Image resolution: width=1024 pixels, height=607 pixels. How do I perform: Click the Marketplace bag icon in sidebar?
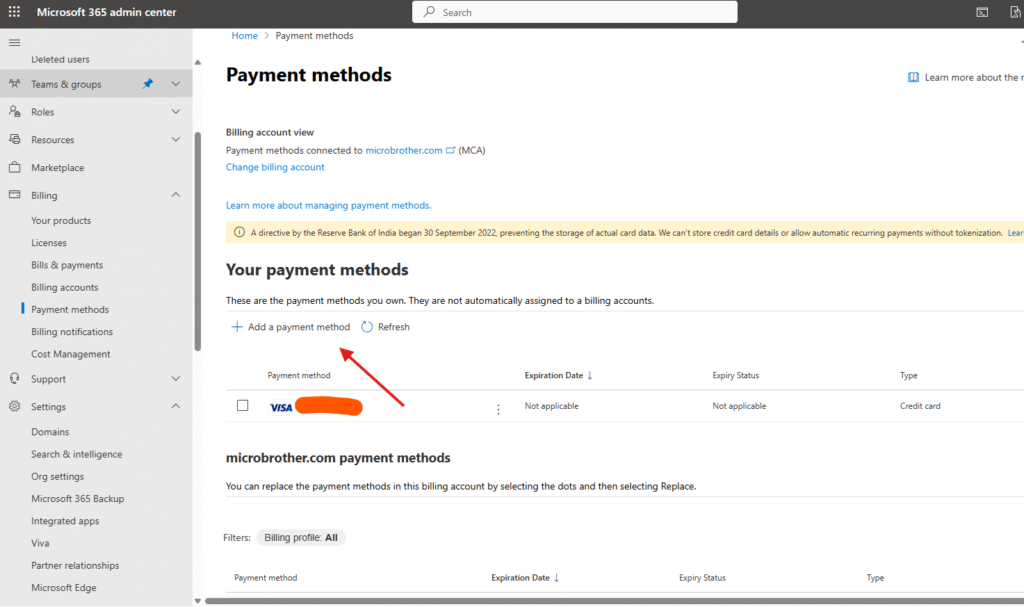pyautogui.click(x=14, y=168)
